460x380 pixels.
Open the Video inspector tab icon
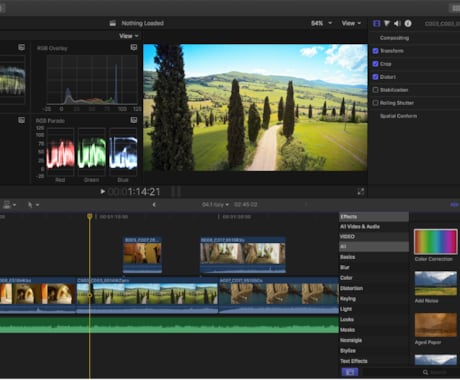point(376,23)
